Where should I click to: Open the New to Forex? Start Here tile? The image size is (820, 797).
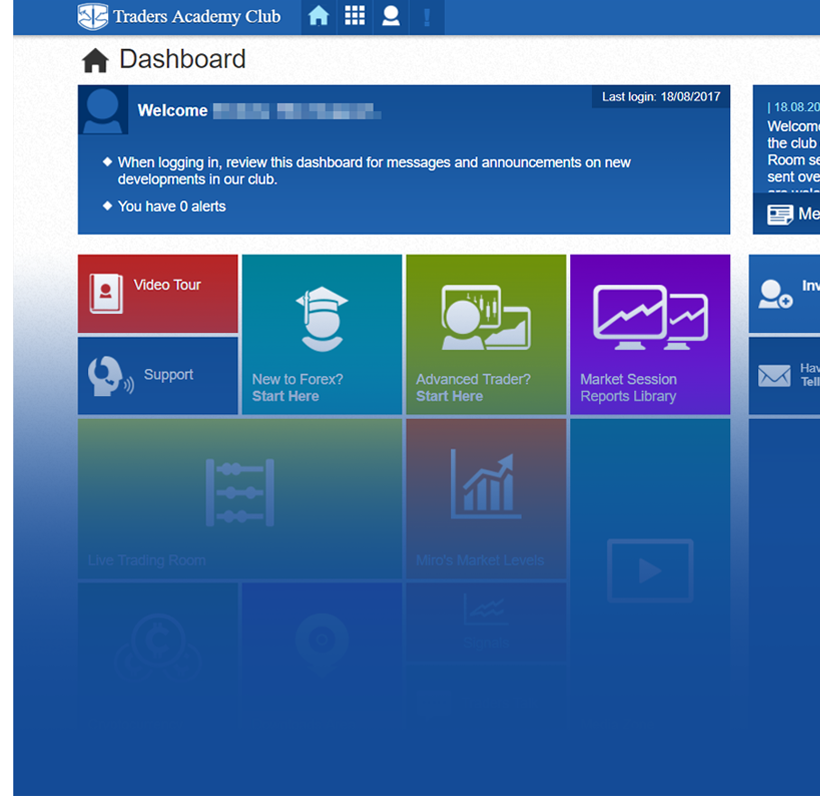click(x=322, y=334)
